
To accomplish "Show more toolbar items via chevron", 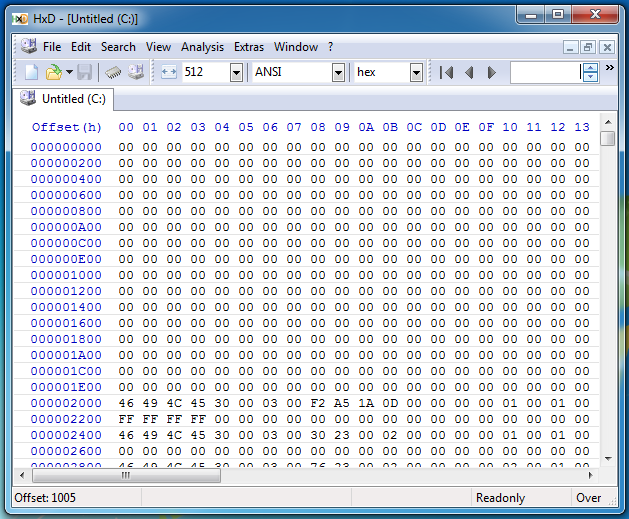I will pos(610,67).
